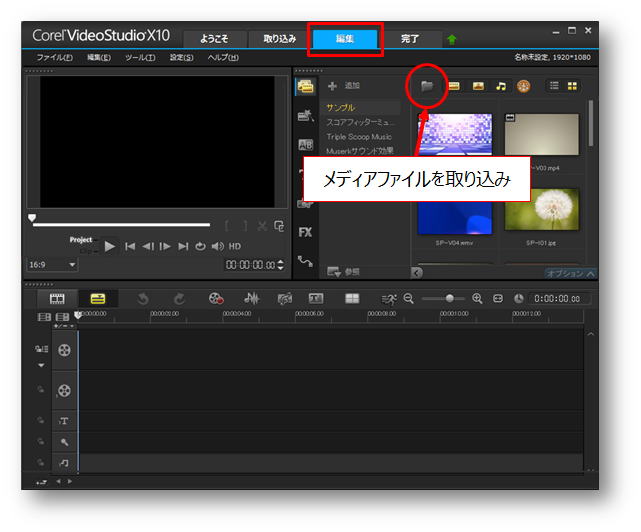The width and height of the screenshot is (641, 532).
Task: Select the SP-V04.wmv blue thumbnail
Action: 455,218
